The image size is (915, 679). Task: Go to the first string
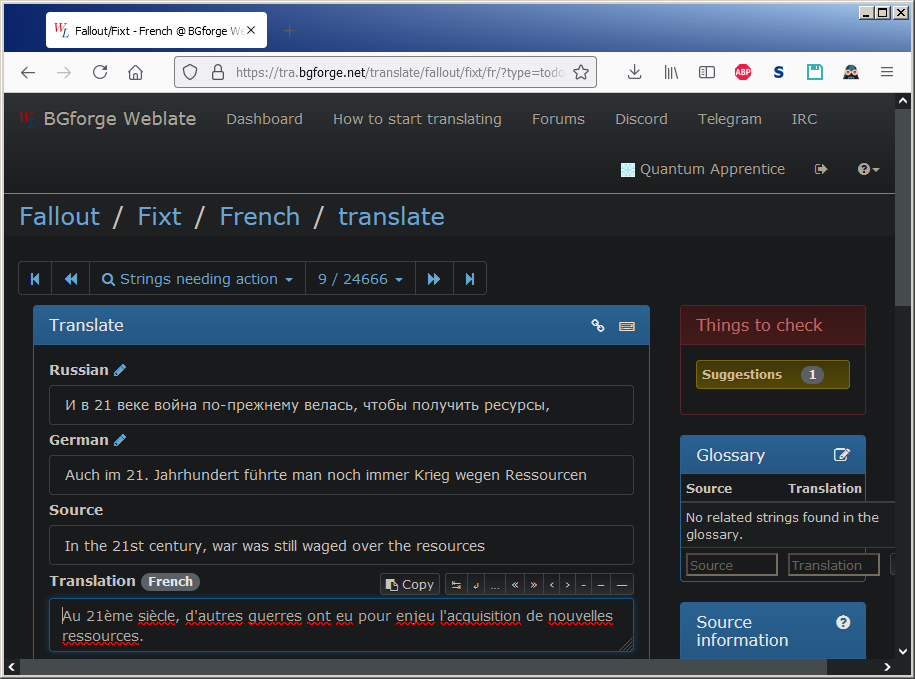coord(35,279)
